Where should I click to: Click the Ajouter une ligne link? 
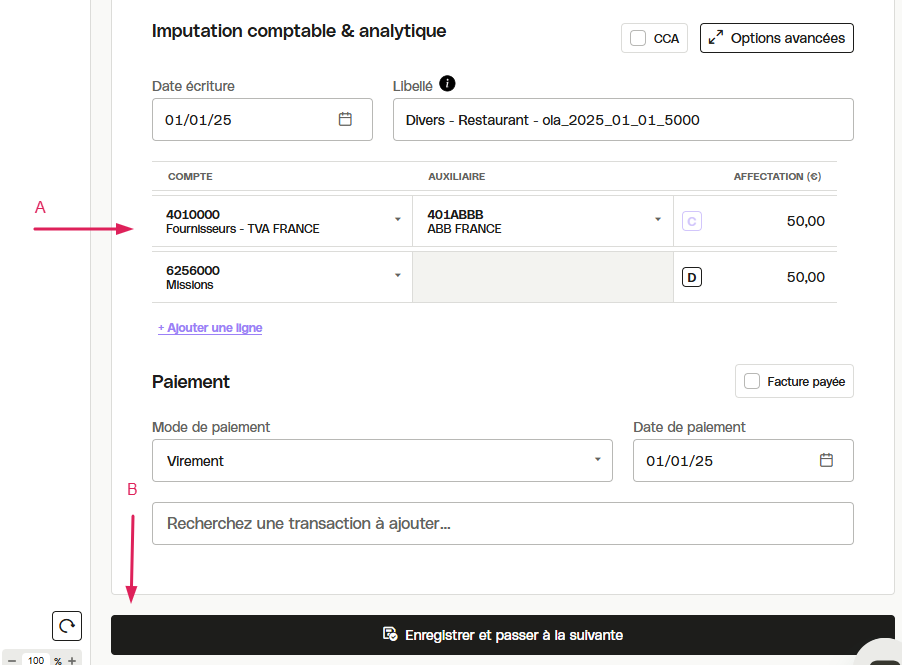coord(210,328)
